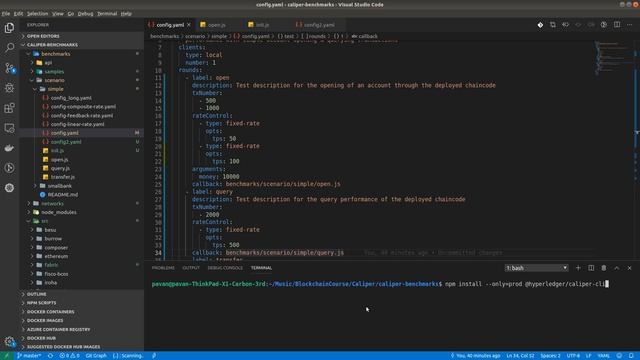This screenshot has height=360, width=640.
Task: Open the editor More Actions ellipsis
Action: tap(630, 25)
